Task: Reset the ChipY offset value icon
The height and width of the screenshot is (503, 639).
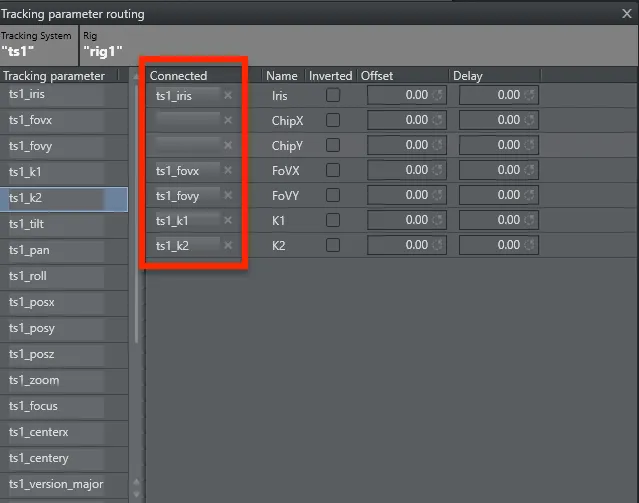Action: point(438,145)
